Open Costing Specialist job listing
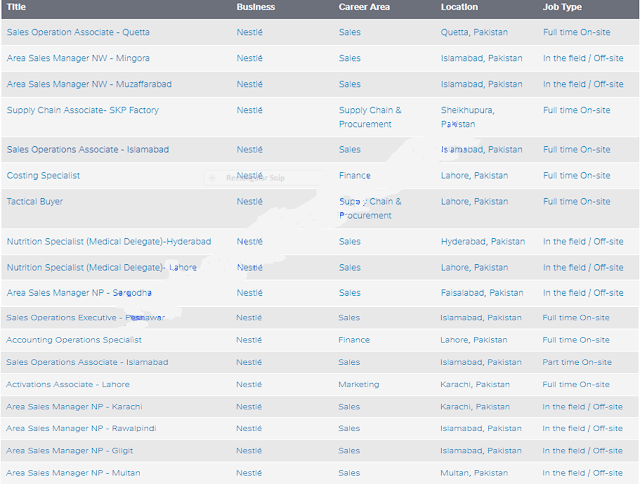Image resolution: width=640 pixels, height=484 pixels. coord(43,175)
